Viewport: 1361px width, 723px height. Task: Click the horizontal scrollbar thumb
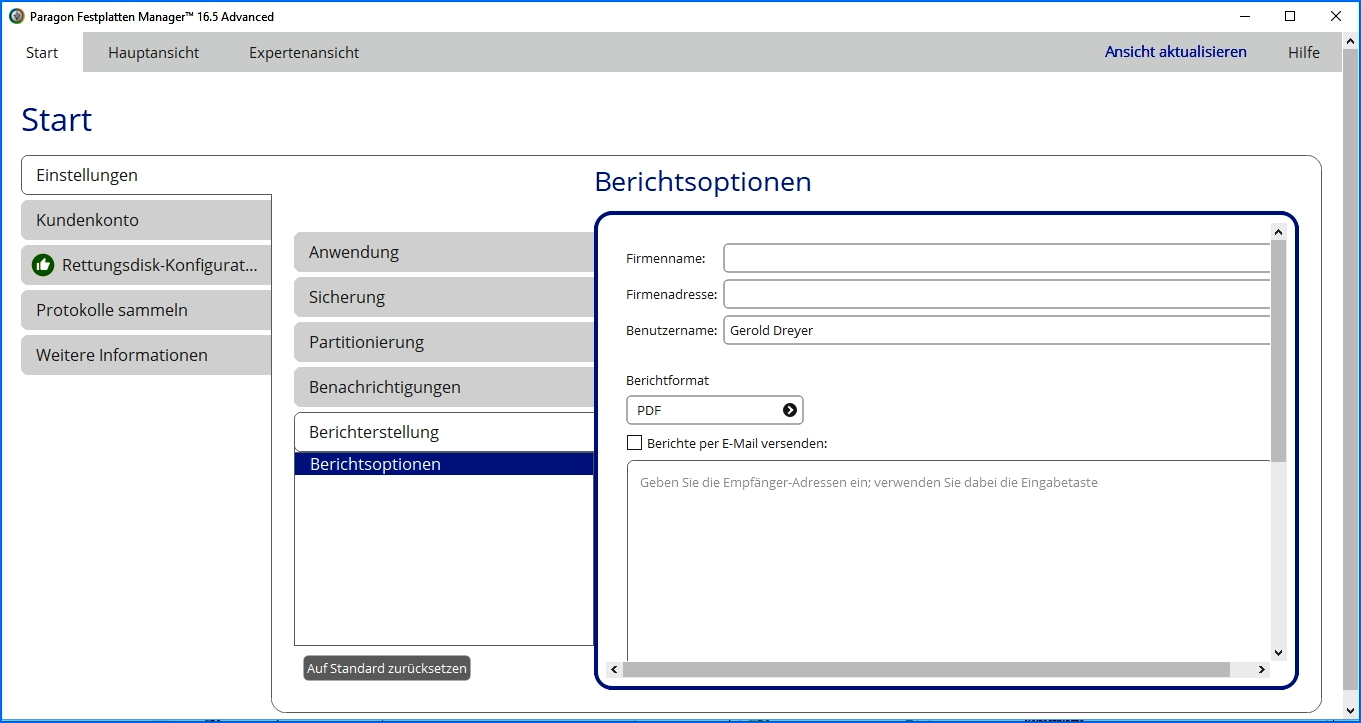click(925, 670)
